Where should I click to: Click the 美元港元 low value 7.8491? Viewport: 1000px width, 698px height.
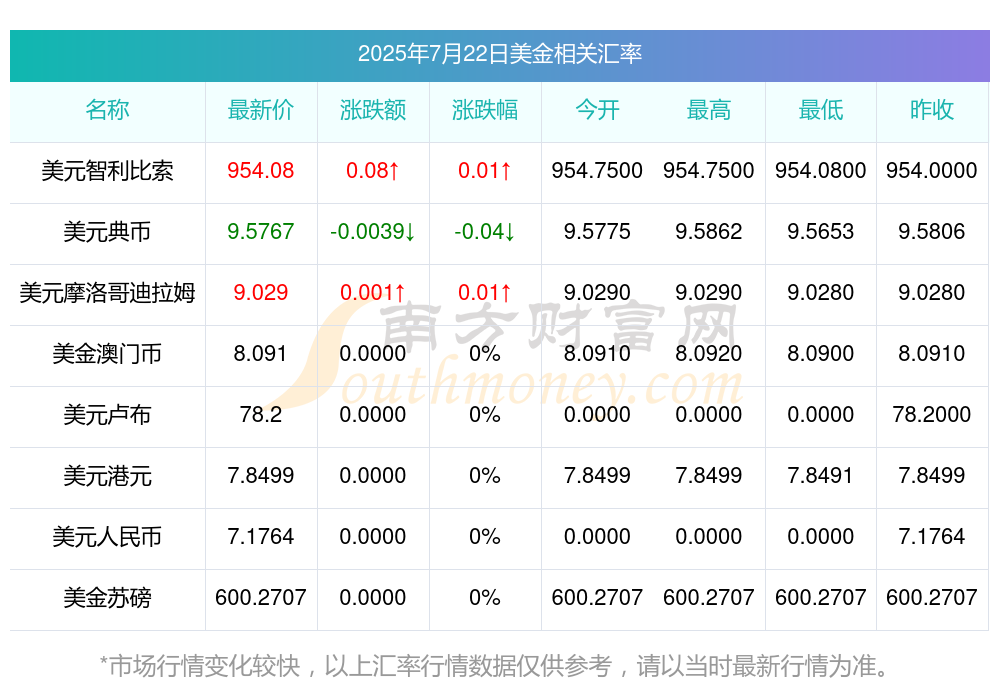click(x=821, y=475)
